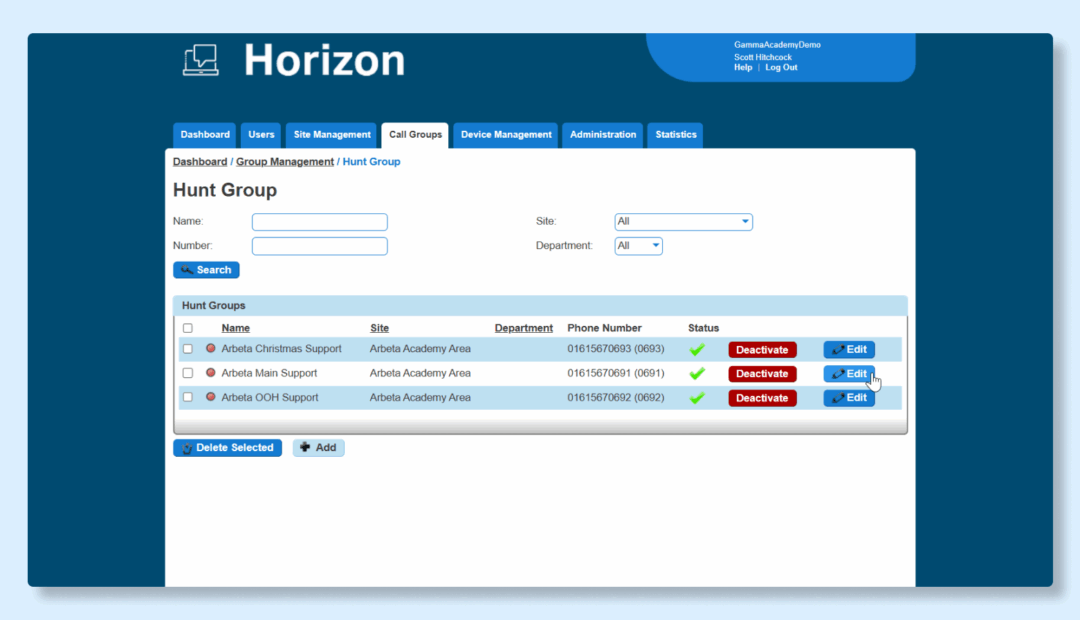1080x620 pixels.
Task: Click the Help link
Action: (x=742, y=68)
